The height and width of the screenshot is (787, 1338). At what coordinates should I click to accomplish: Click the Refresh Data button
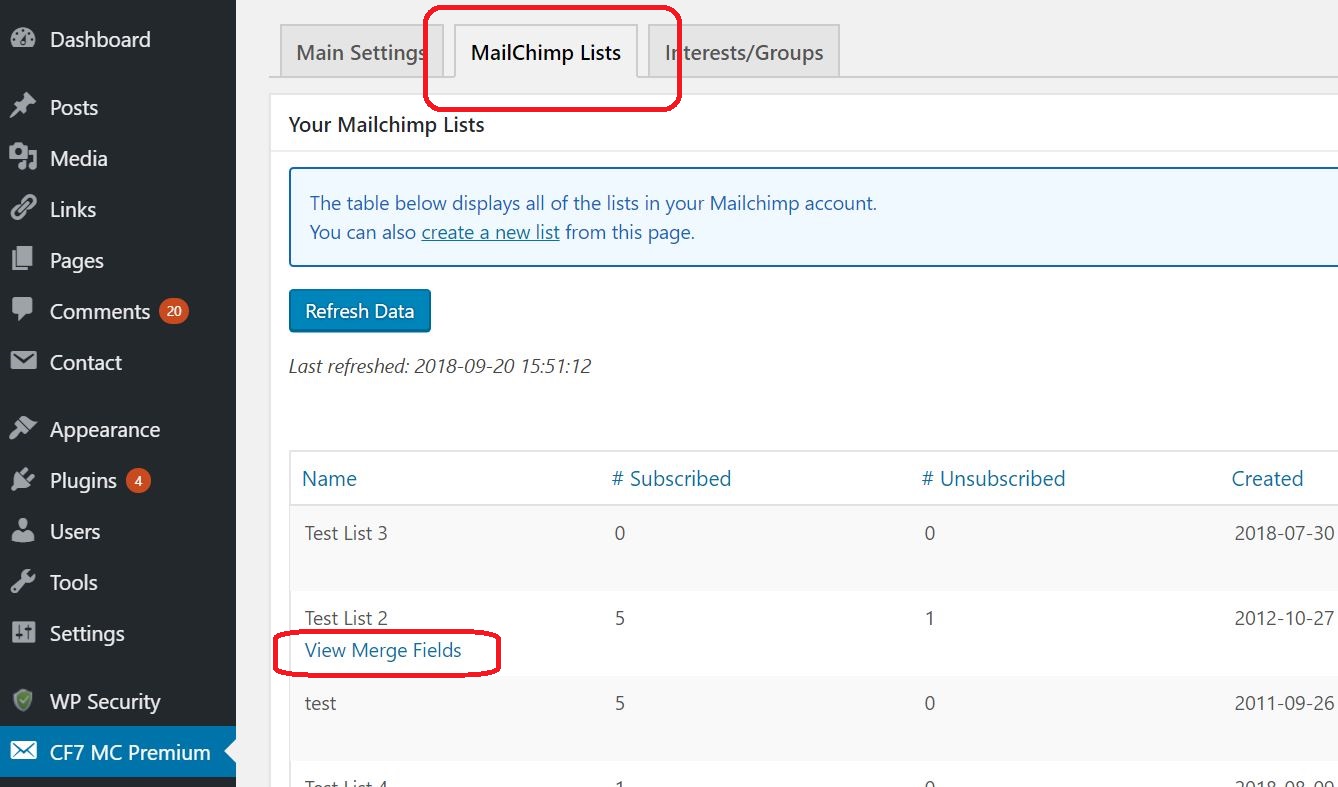coord(359,310)
